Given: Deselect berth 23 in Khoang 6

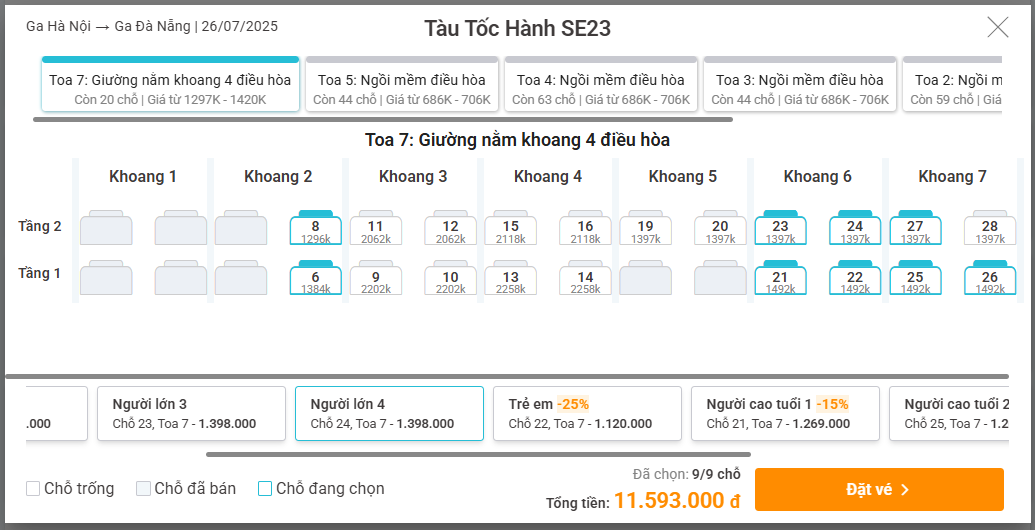Looking at the screenshot, I should [x=780, y=228].
